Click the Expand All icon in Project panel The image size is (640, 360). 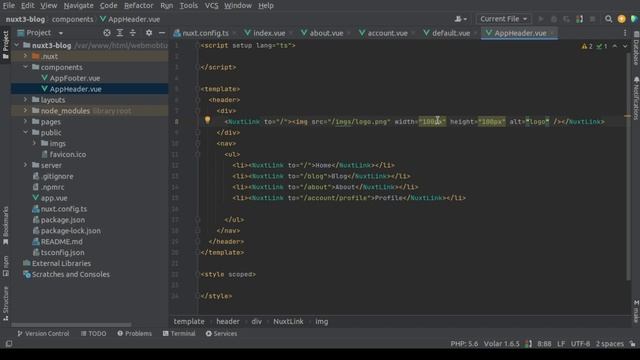[120, 33]
